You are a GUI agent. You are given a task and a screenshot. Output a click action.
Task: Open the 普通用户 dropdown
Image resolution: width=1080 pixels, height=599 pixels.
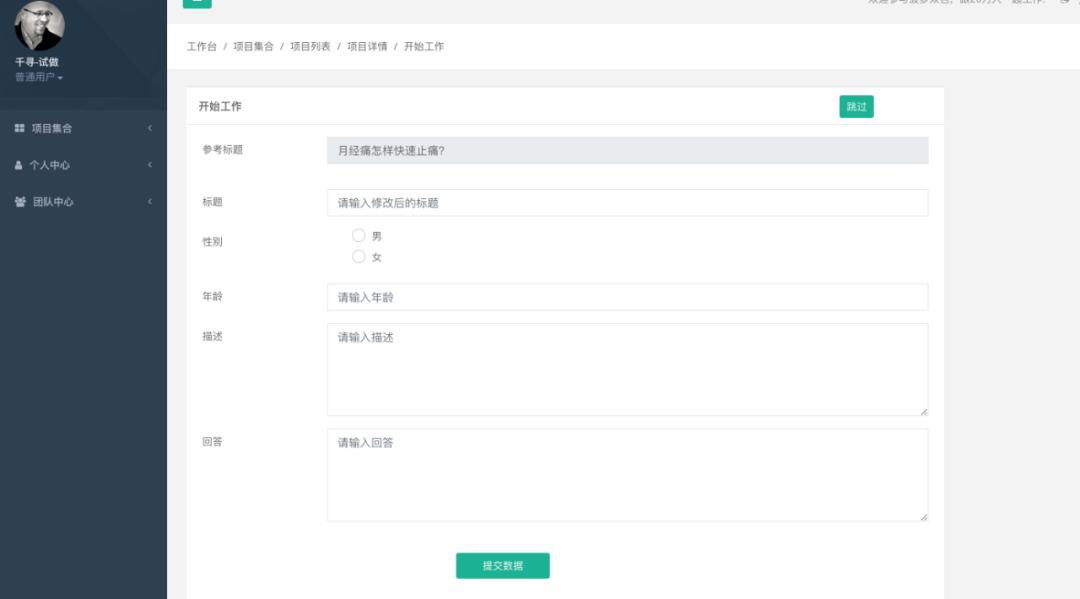point(39,77)
